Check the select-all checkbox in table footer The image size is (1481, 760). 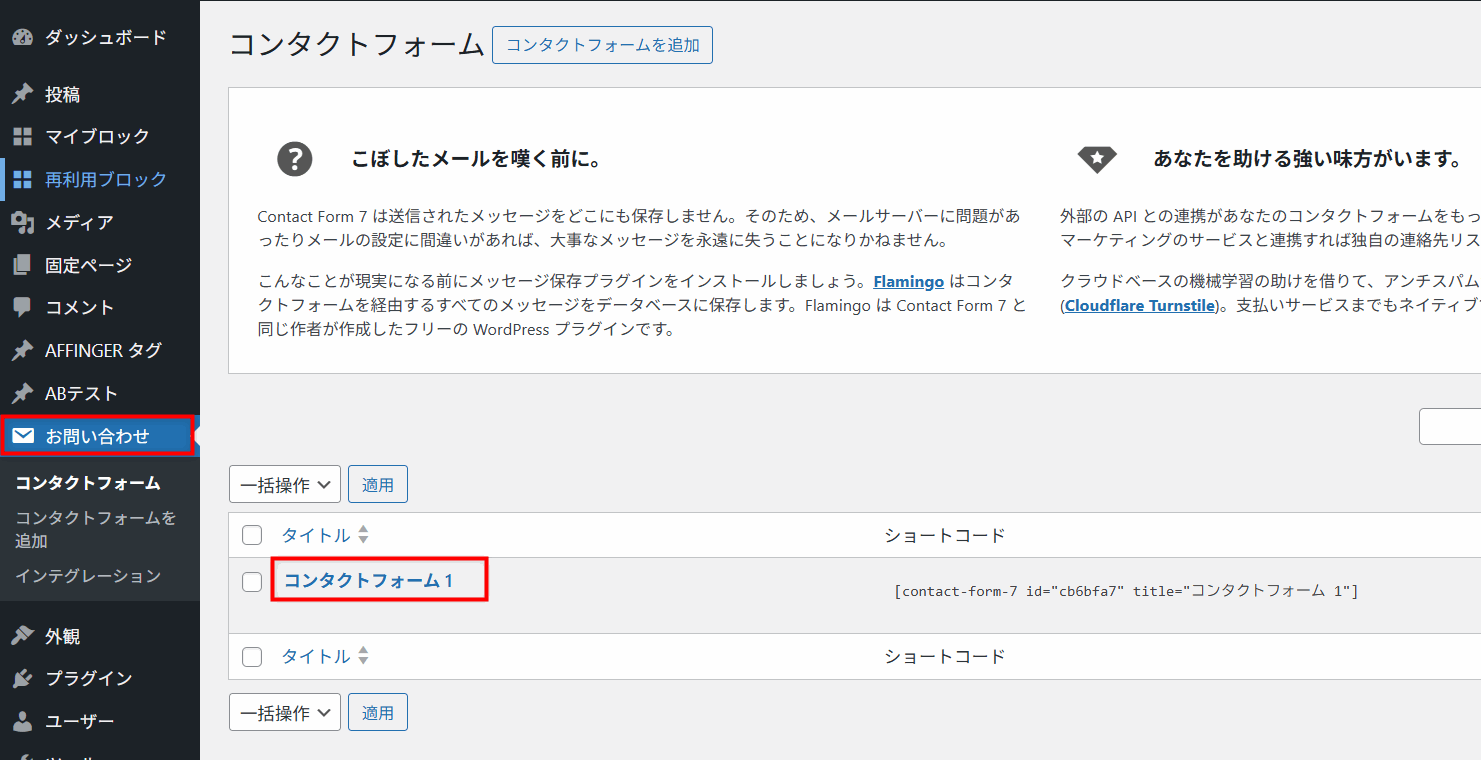pyautogui.click(x=252, y=657)
